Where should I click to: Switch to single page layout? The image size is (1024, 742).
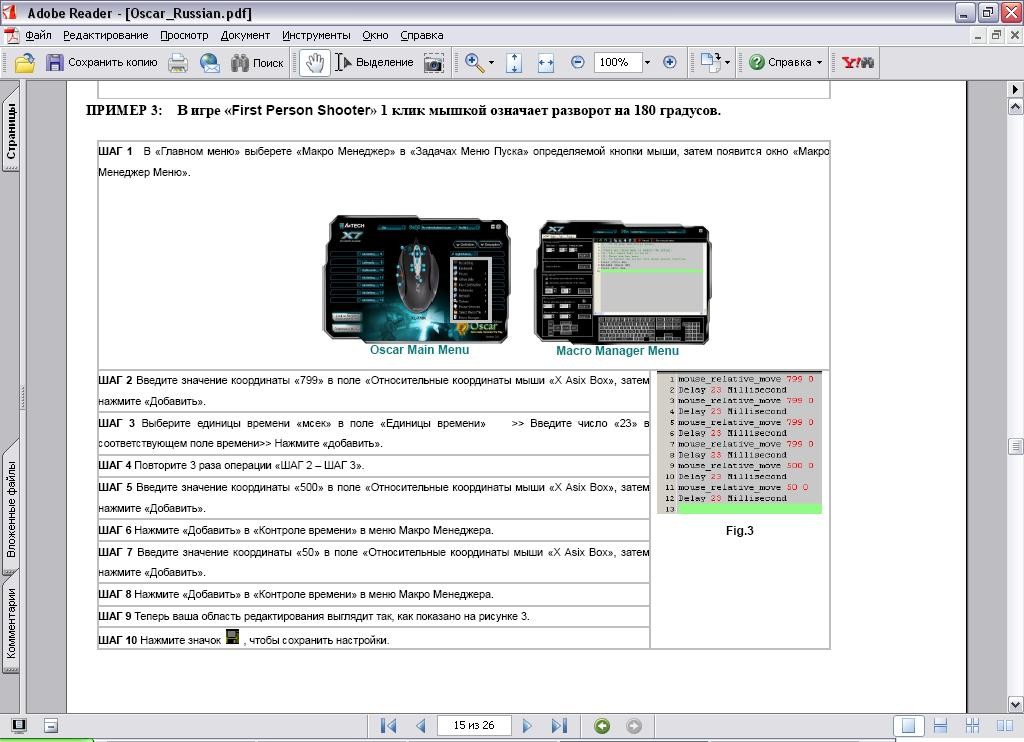[908, 726]
